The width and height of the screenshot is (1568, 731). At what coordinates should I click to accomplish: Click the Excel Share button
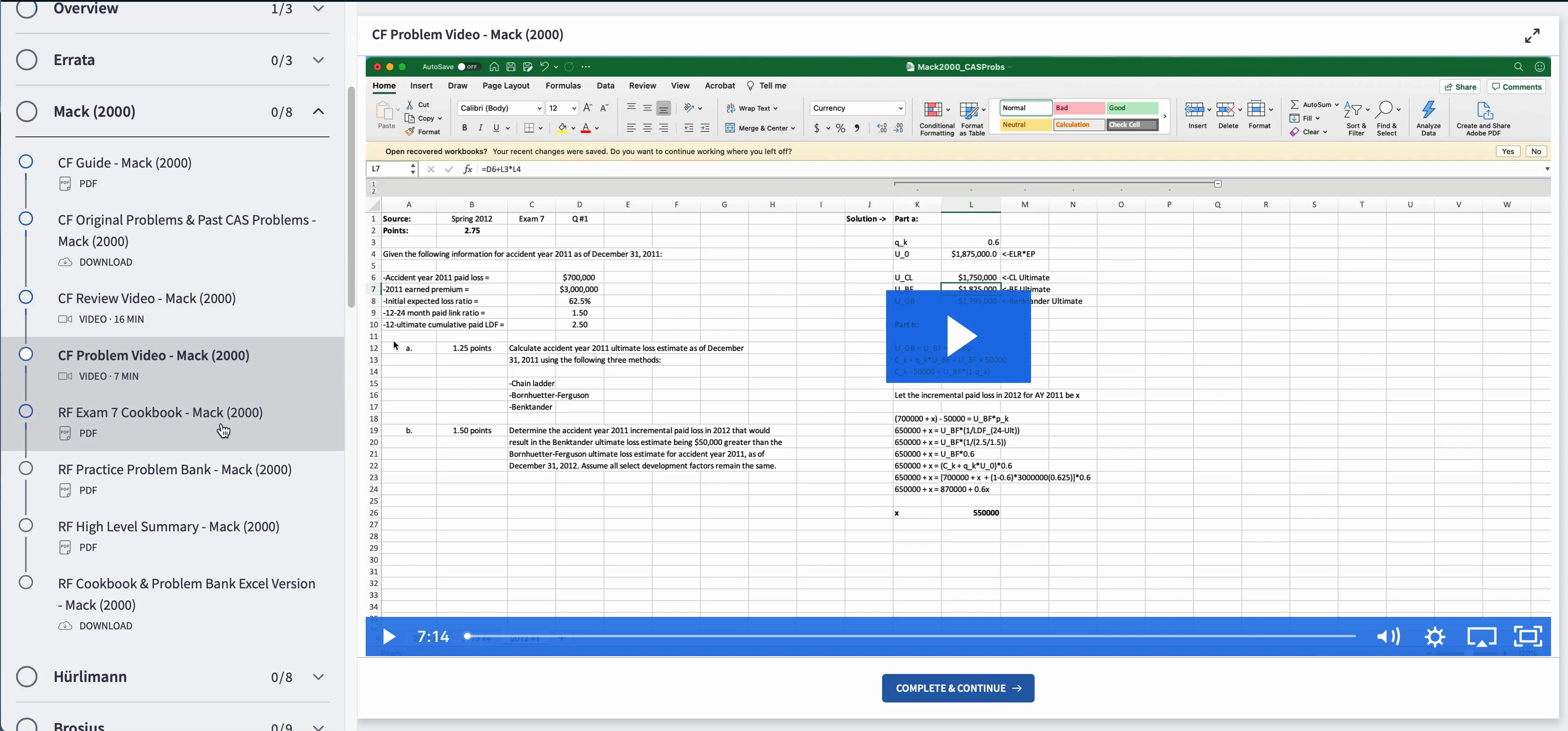[1460, 87]
